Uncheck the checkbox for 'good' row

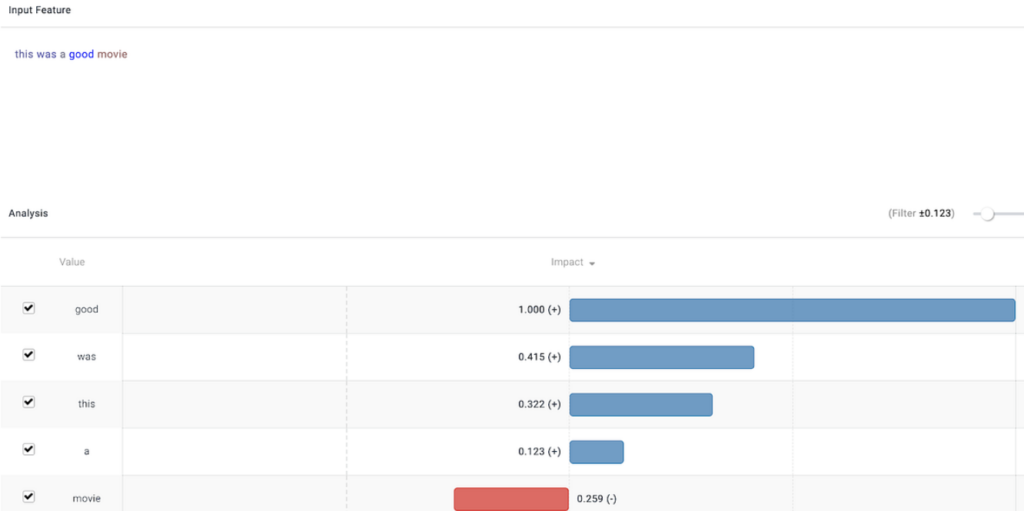tap(29, 308)
